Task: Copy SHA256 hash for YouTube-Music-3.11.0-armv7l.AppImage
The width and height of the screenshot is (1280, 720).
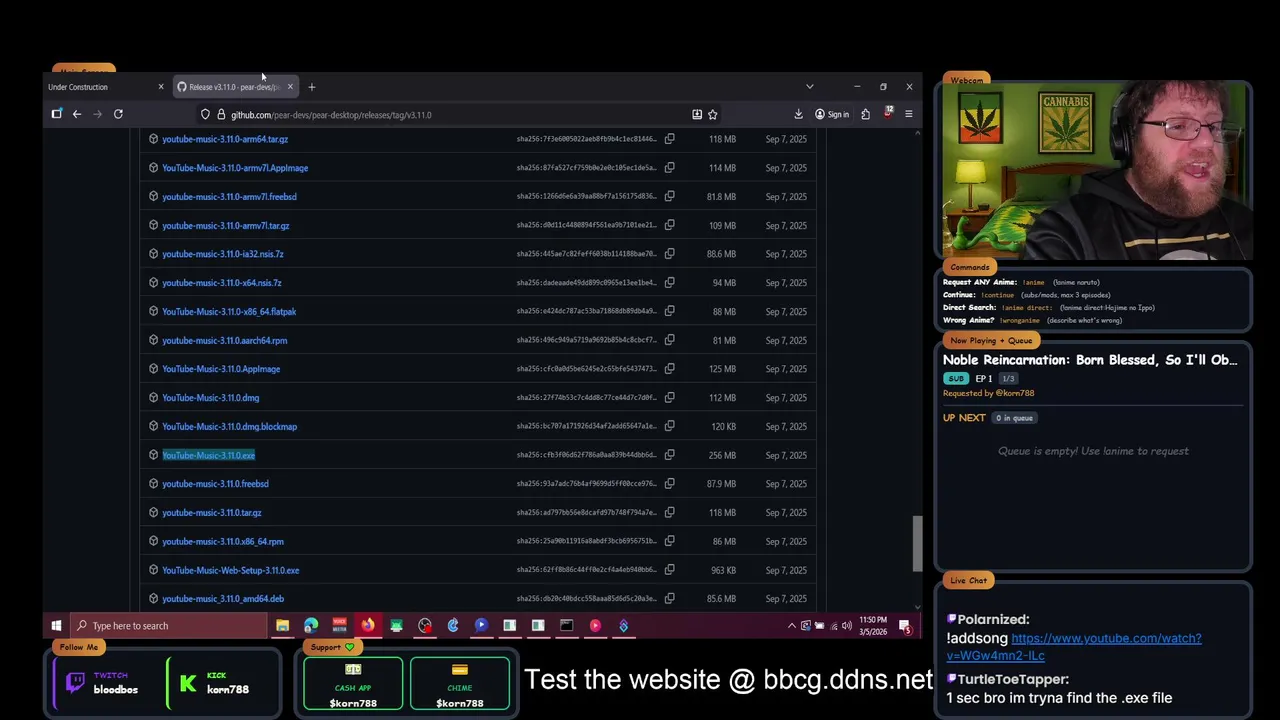Action: coord(669,168)
